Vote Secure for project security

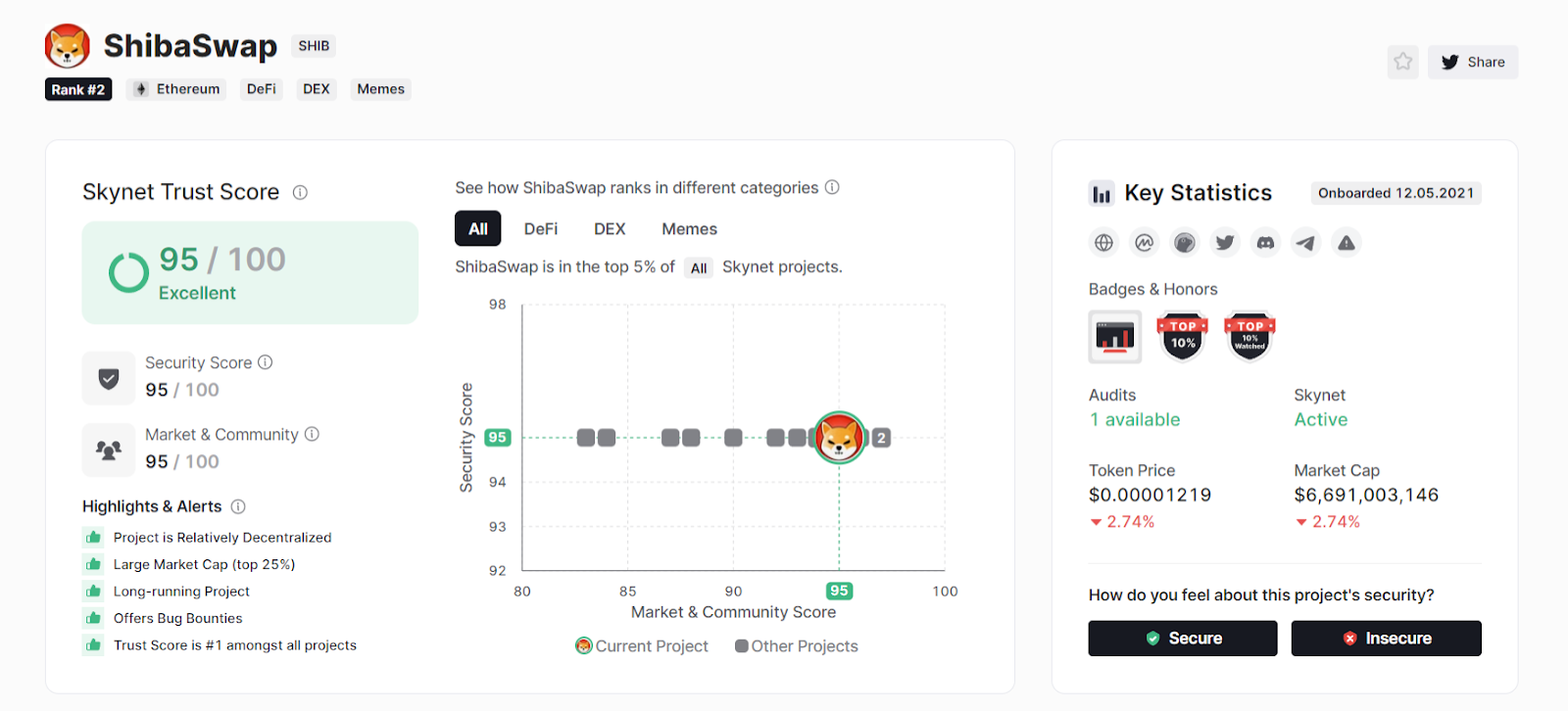(1183, 639)
